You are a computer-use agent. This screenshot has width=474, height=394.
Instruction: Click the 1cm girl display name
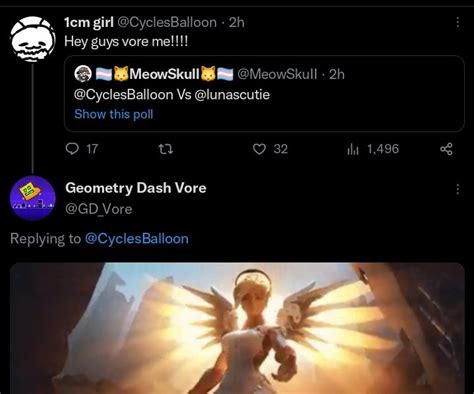point(89,22)
